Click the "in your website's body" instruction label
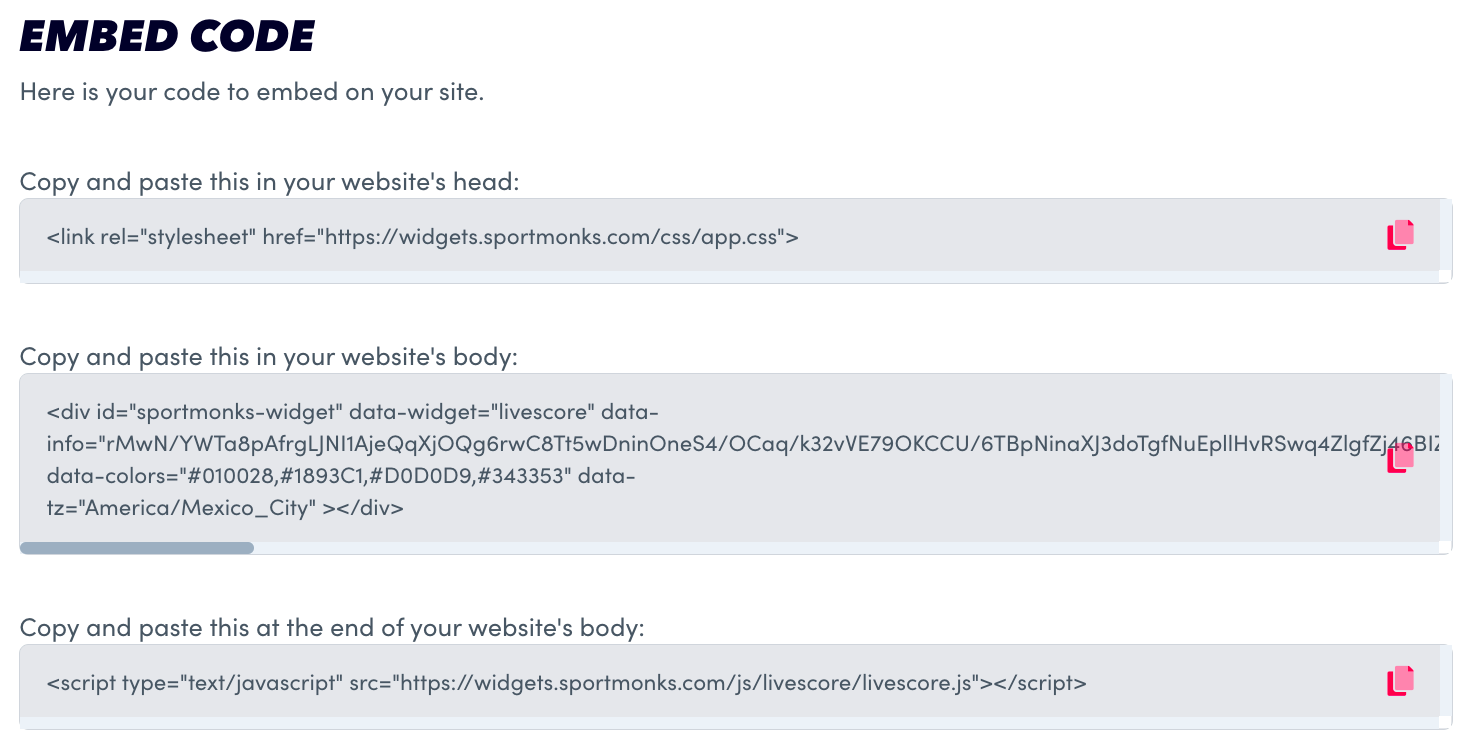The image size is (1480, 752). tap(269, 357)
